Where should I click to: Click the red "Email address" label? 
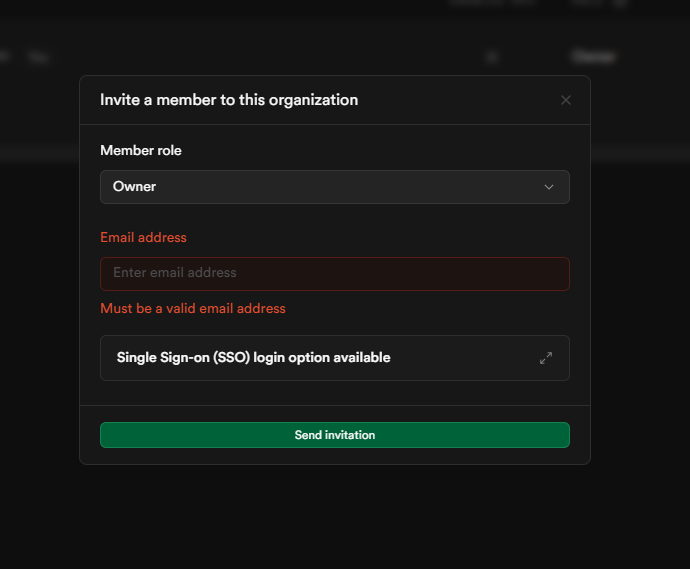click(143, 237)
